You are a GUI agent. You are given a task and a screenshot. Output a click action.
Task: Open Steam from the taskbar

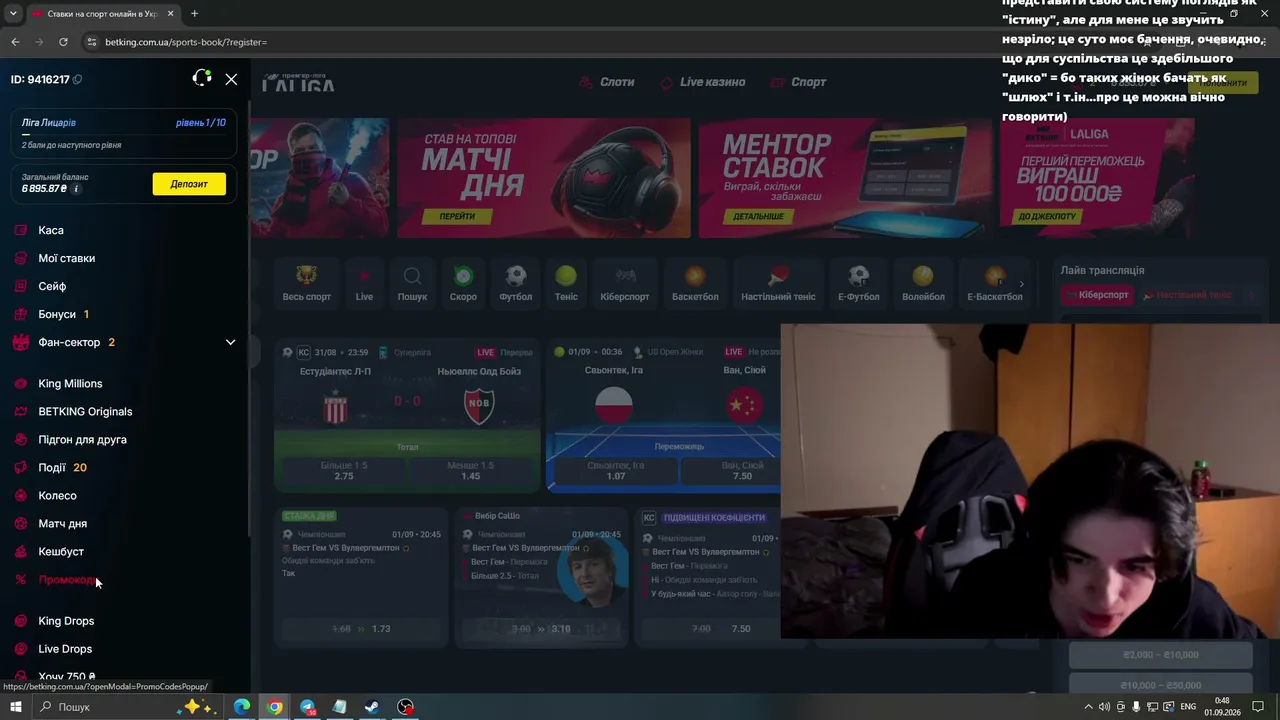pyautogui.click(x=372, y=707)
